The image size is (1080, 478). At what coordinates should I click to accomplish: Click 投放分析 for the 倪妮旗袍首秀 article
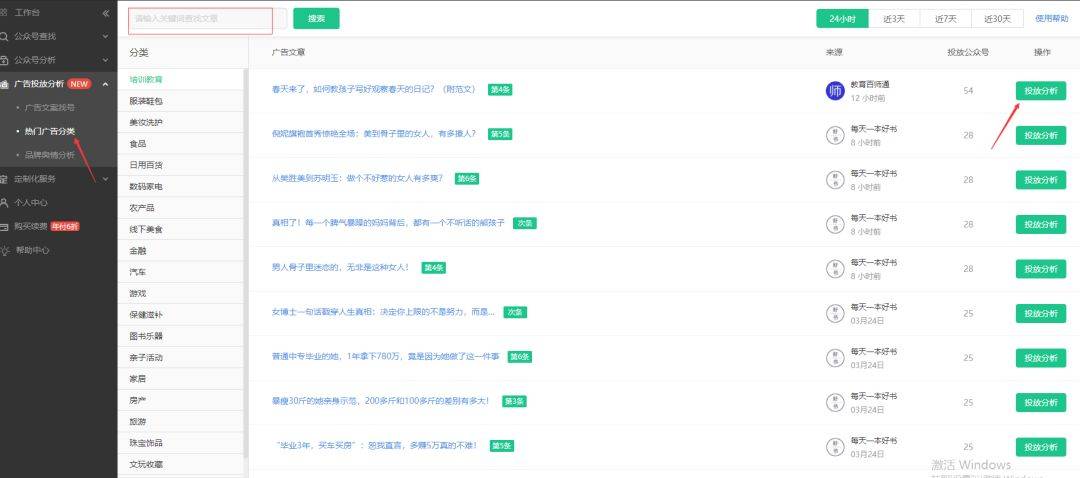pos(1041,136)
